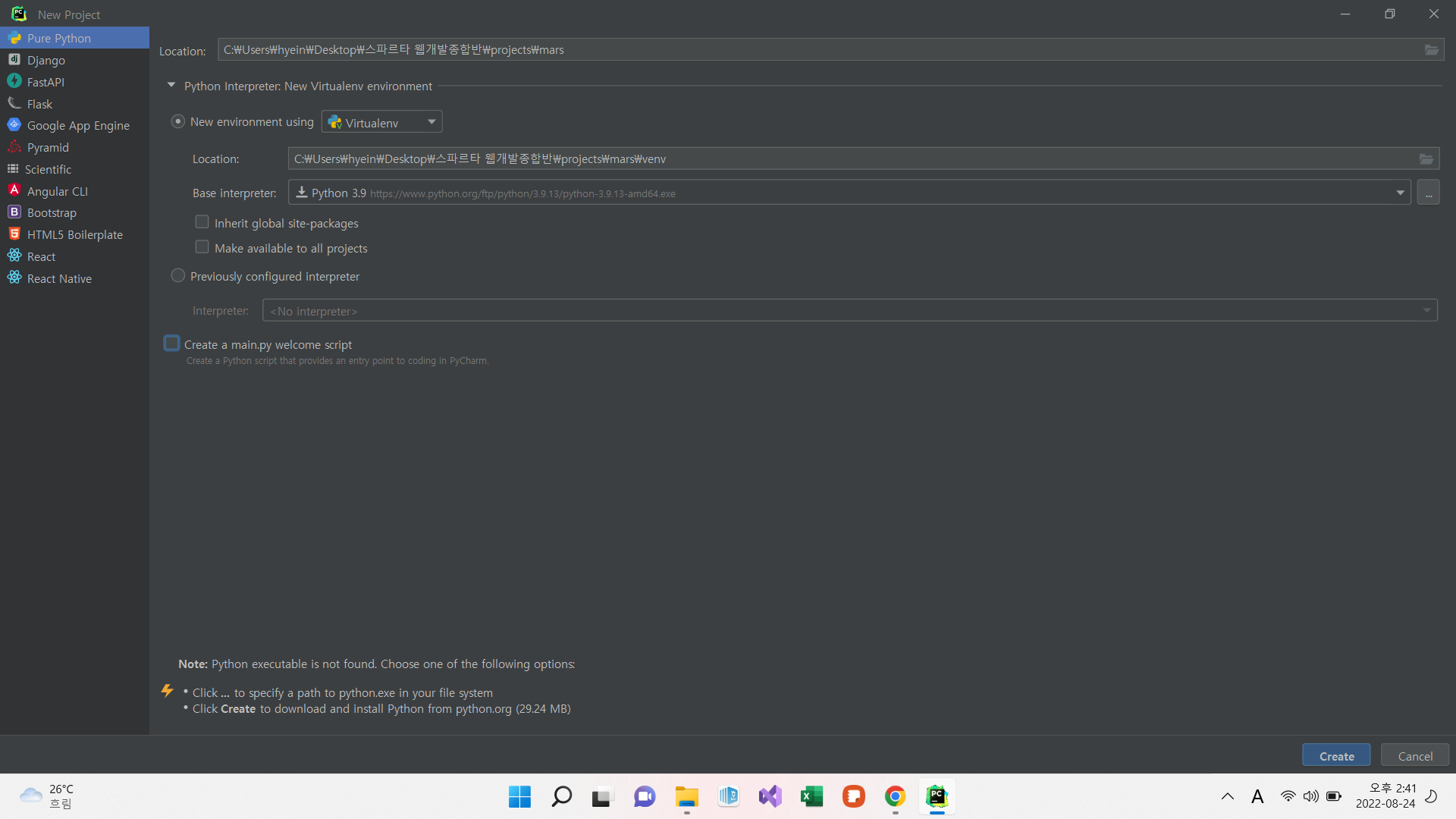Click the Cancel button

pos(1415,755)
